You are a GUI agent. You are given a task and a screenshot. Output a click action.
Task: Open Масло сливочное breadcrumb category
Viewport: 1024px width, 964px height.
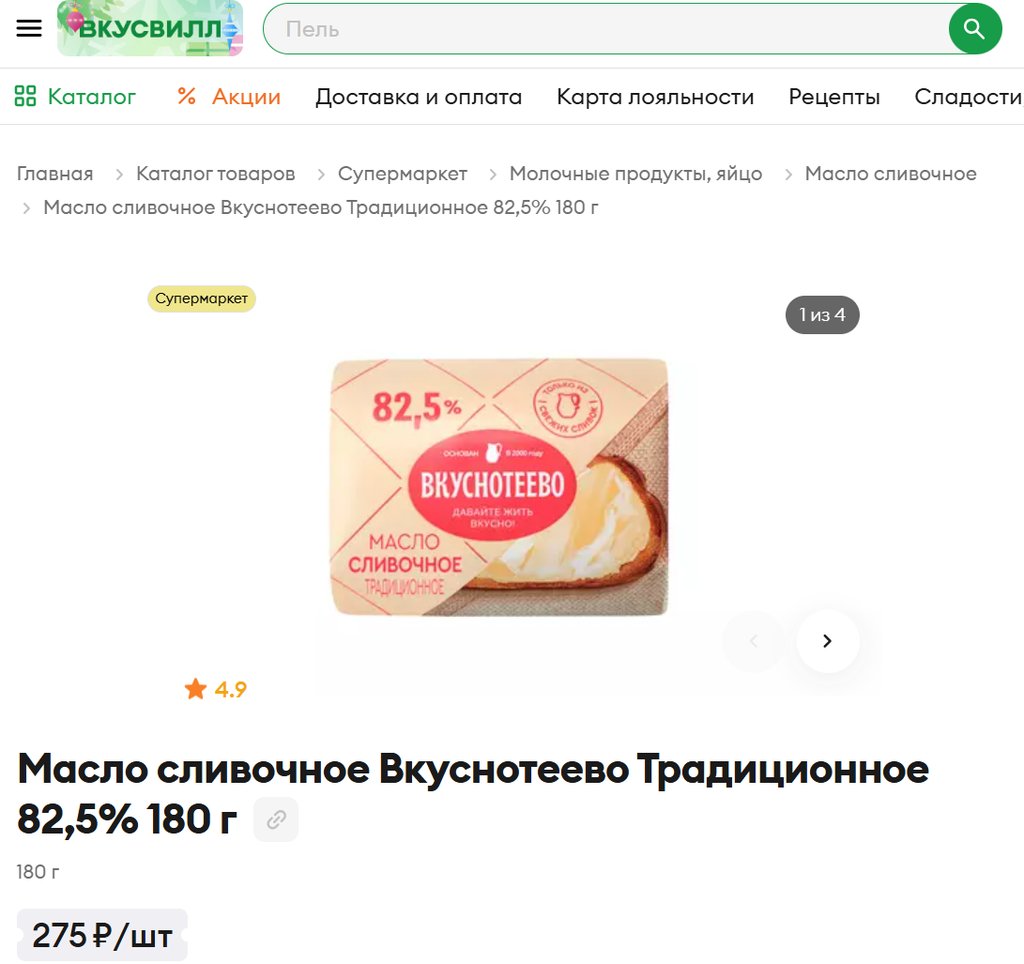pos(890,174)
